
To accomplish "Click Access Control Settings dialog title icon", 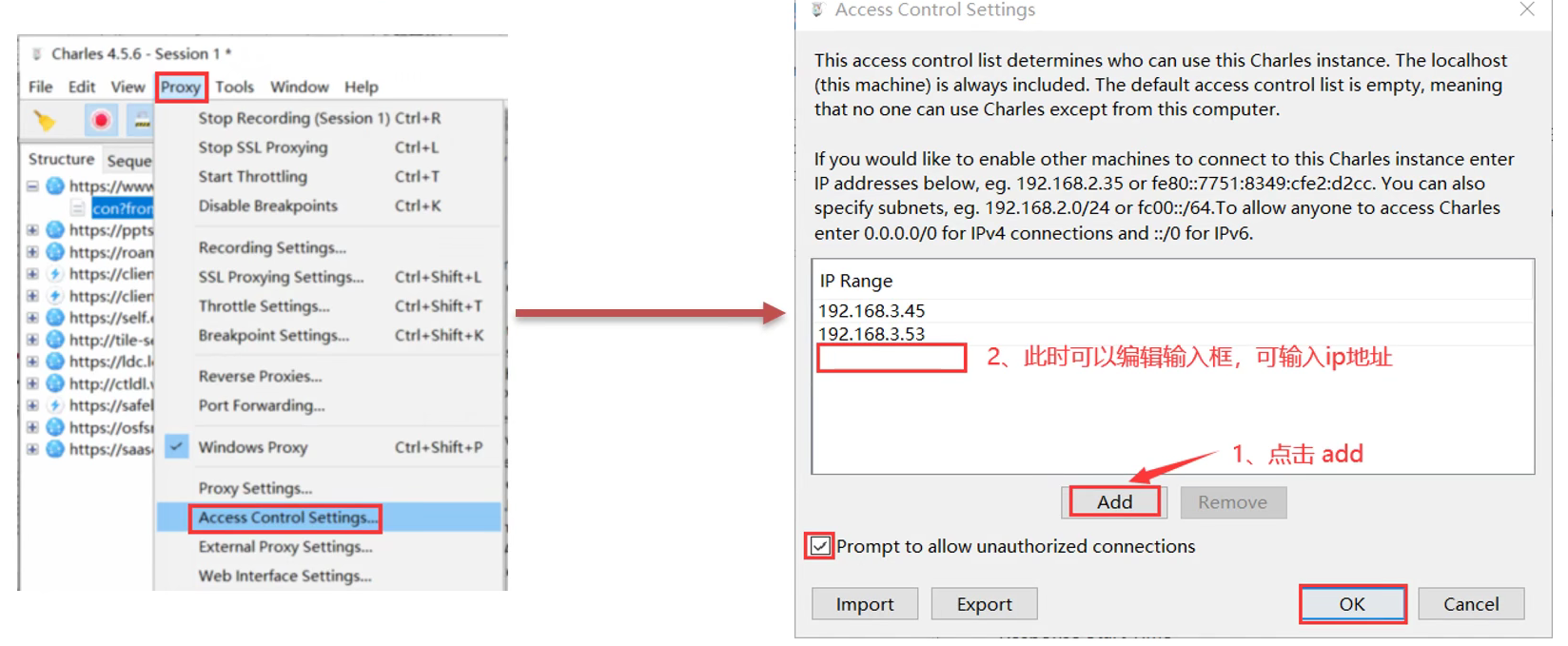I will [817, 10].
